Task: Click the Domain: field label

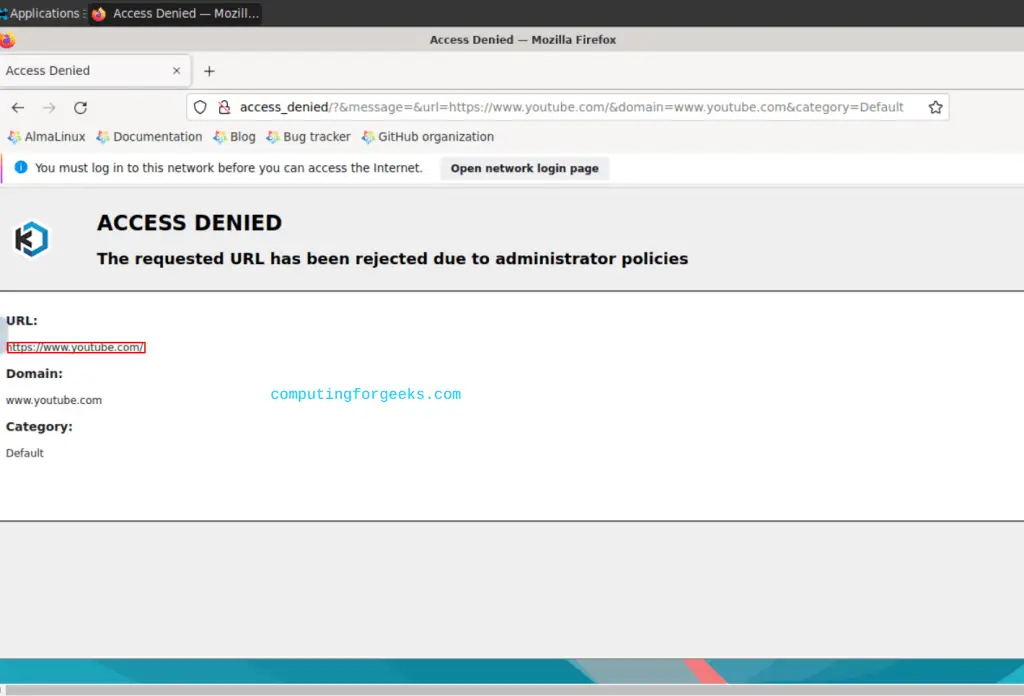Action: coord(35,373)
